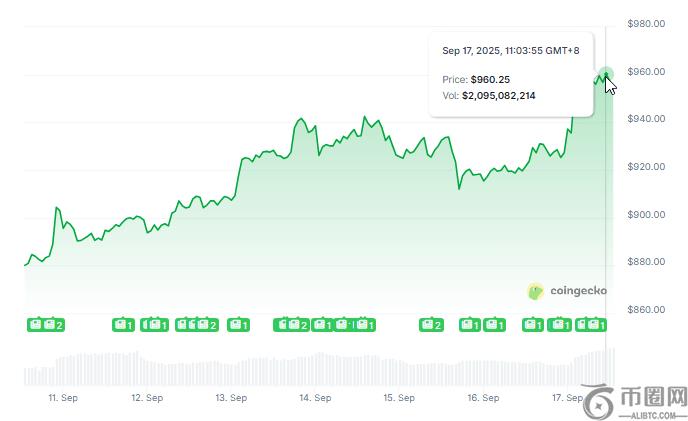Open the news badge just left of 12. Sep
This screenshot has height=421, width=688.
click(x=123, y=325)
